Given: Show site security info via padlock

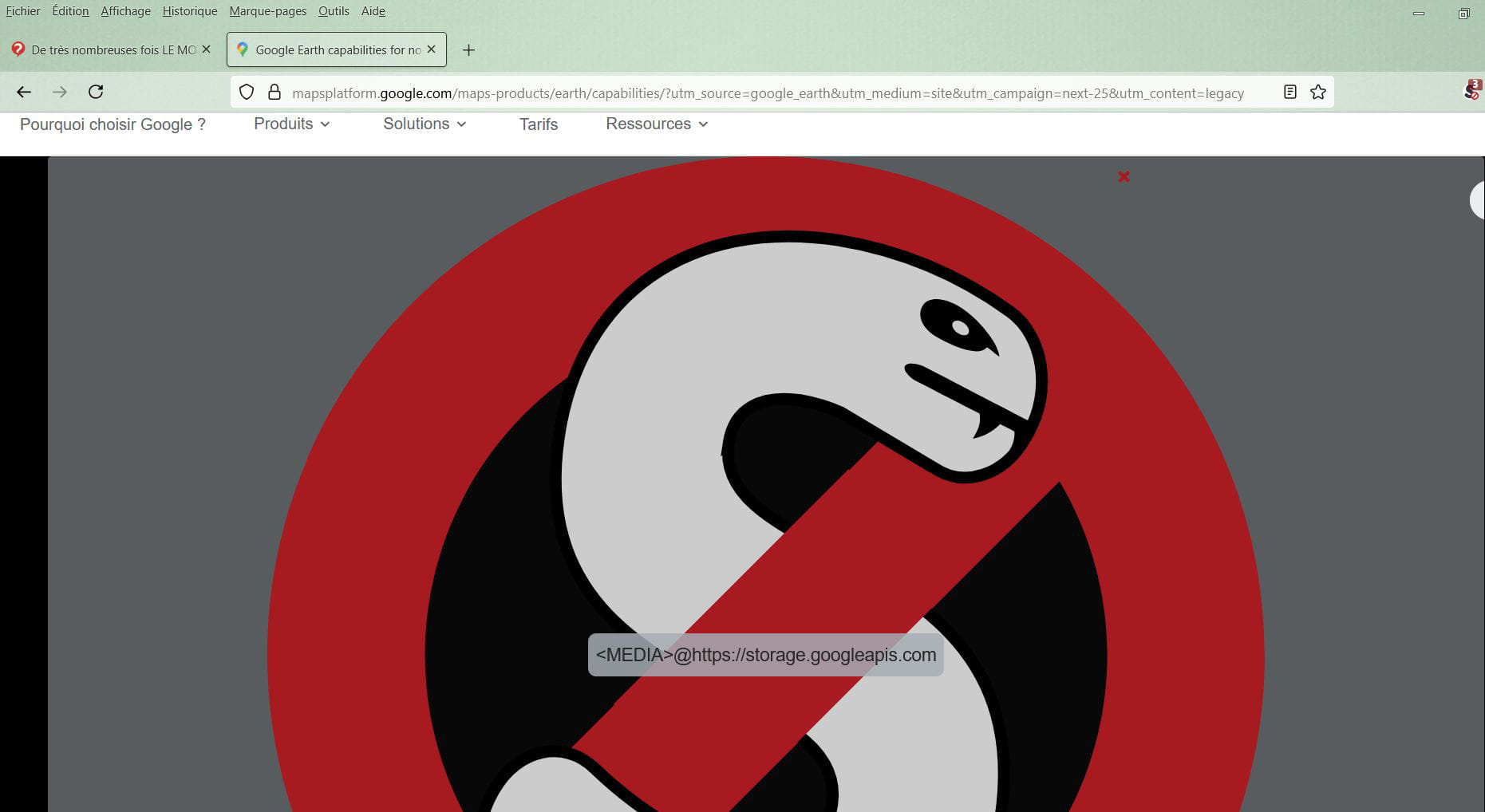Looking at the screenshot, I should pos(274,93).
